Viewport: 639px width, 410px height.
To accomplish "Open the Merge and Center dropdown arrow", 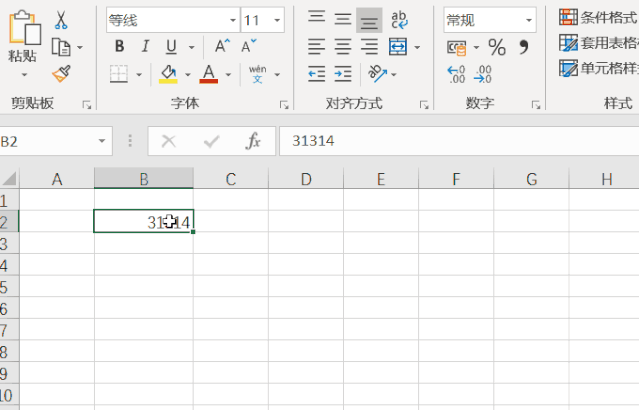I will click(x=417, y=47).
